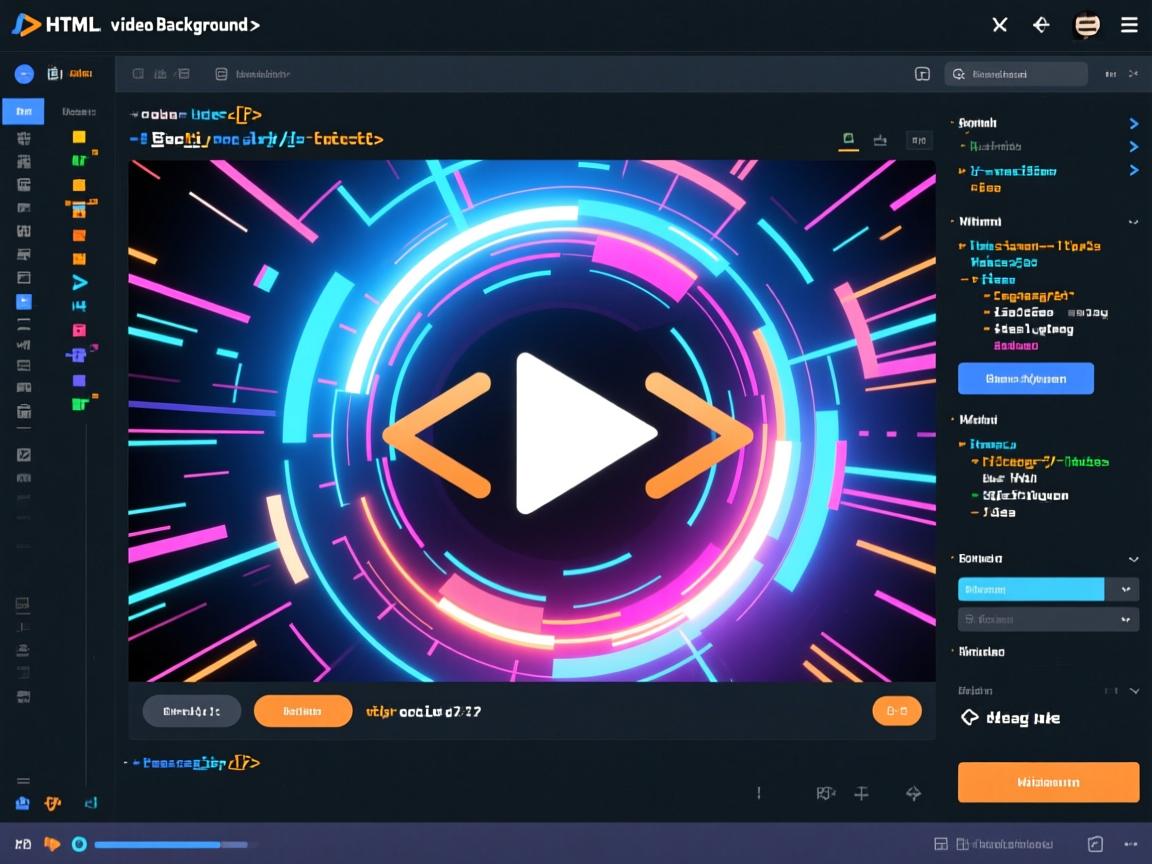Click the blue circular button atop the left sidebar

pos(24,74)
